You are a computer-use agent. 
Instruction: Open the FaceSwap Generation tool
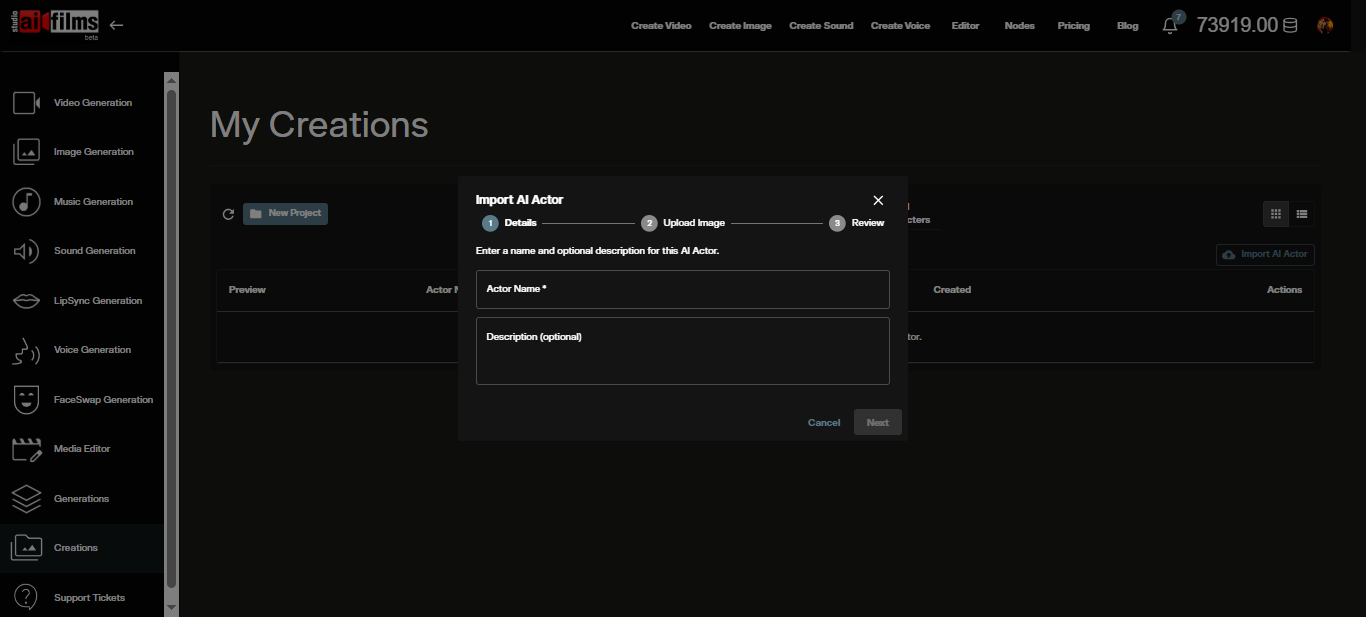(24, 399)
